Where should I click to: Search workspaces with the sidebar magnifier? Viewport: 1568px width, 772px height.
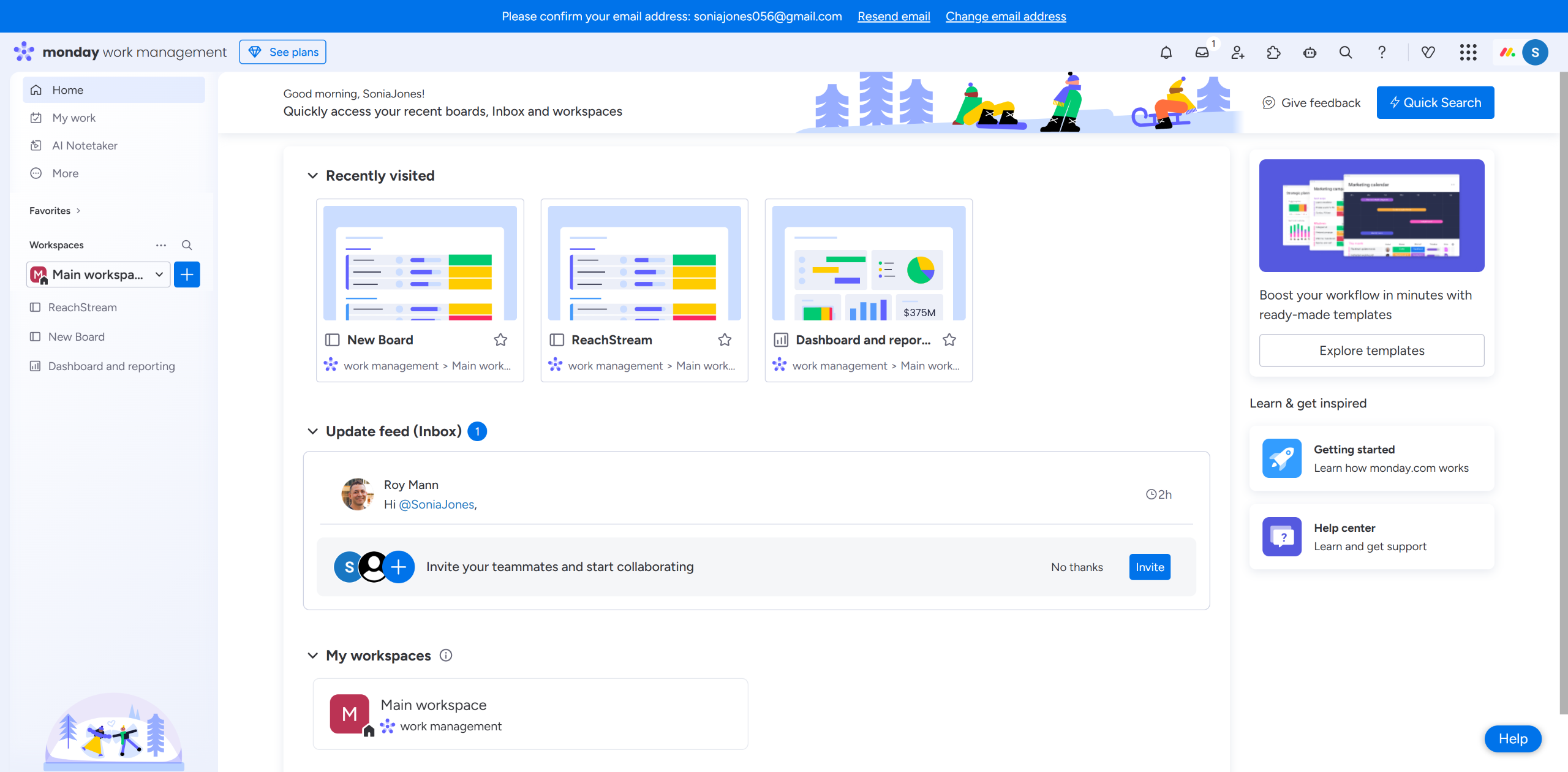[x=187, y=245]
